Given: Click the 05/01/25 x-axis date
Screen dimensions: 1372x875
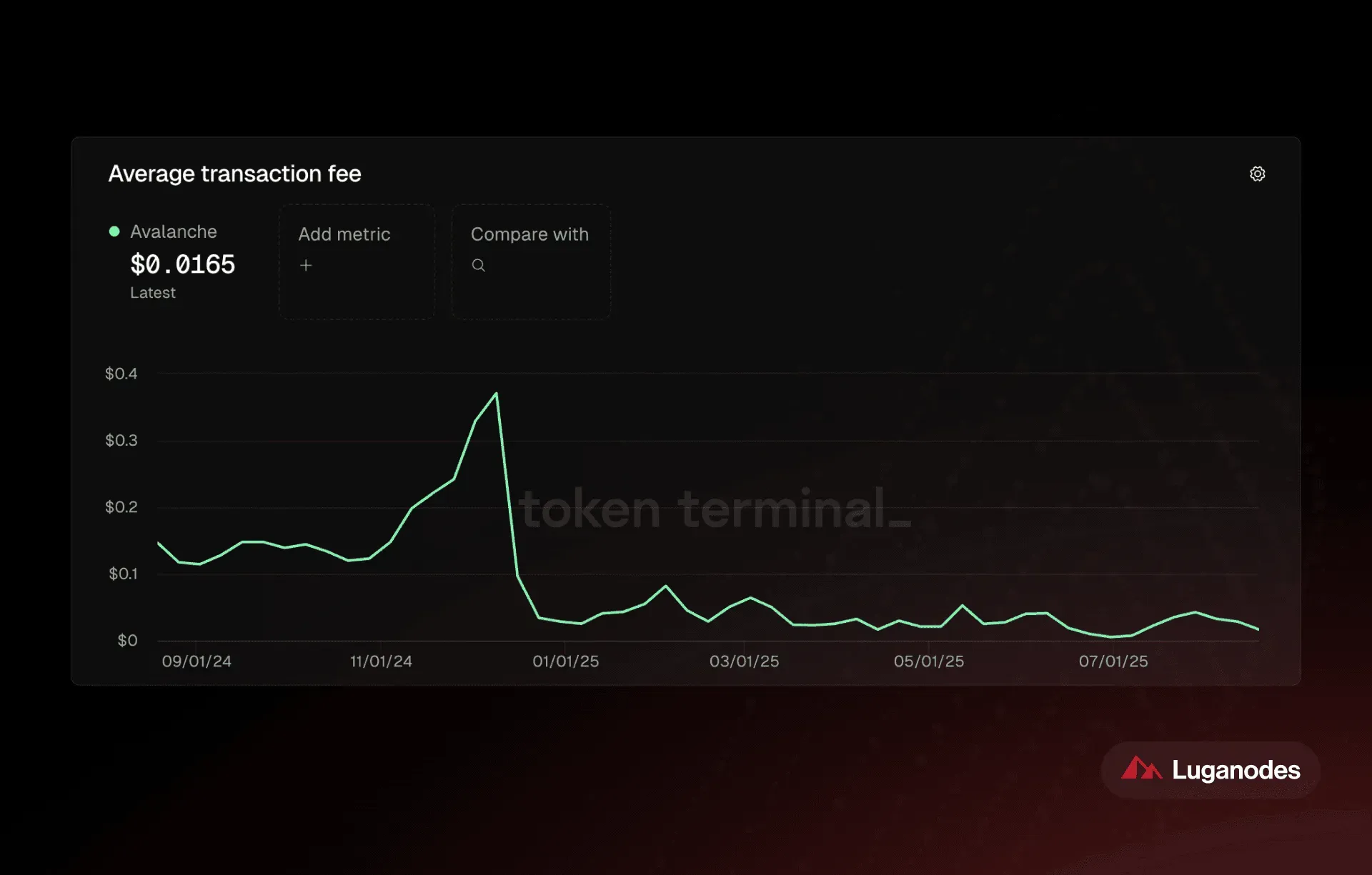Looking at the screenshot, I should (x=928, y=661).
